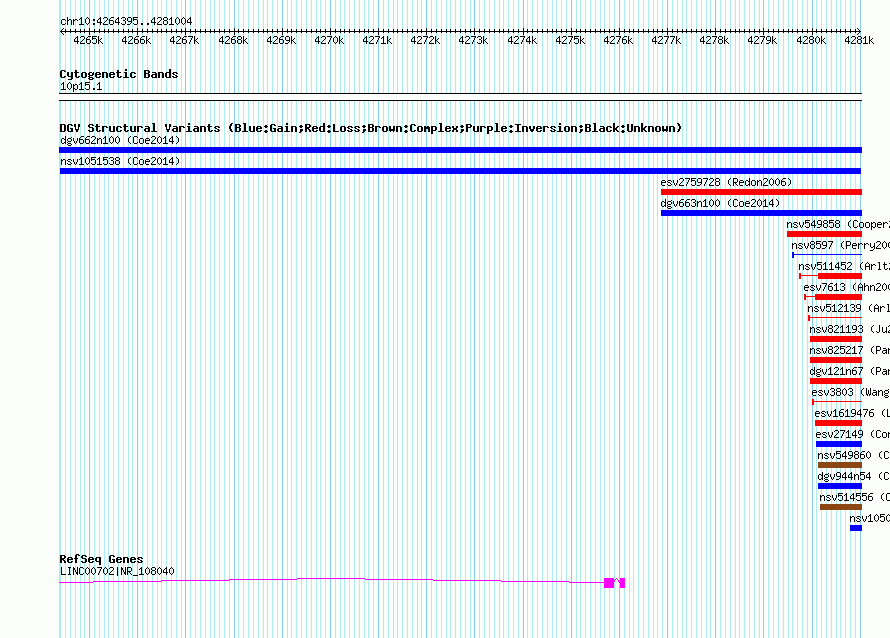Select the blue dgv944n54 gain bar
This screenshot has height=638, width=890.
[839, 486]
